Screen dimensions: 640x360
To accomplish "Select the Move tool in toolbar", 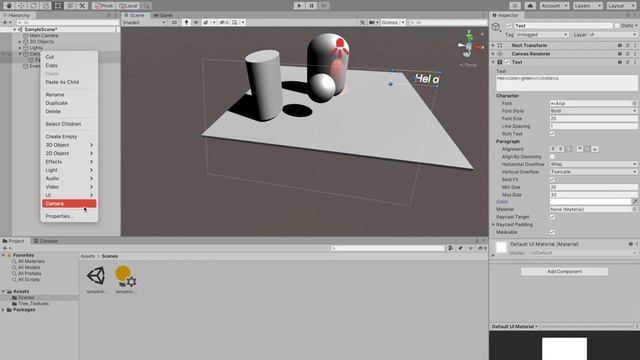I will 21,6.
